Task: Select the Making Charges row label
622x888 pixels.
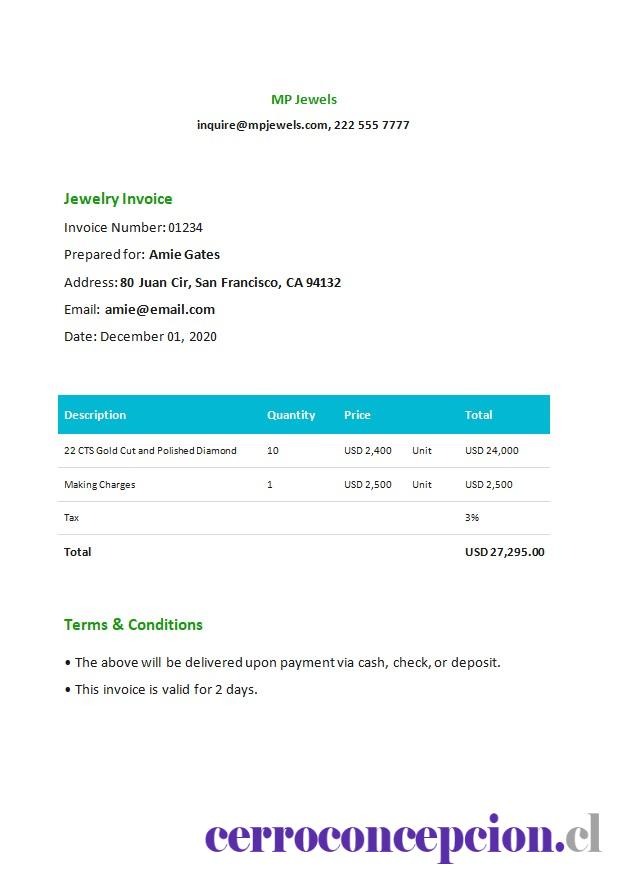Action: pos(100,485)
